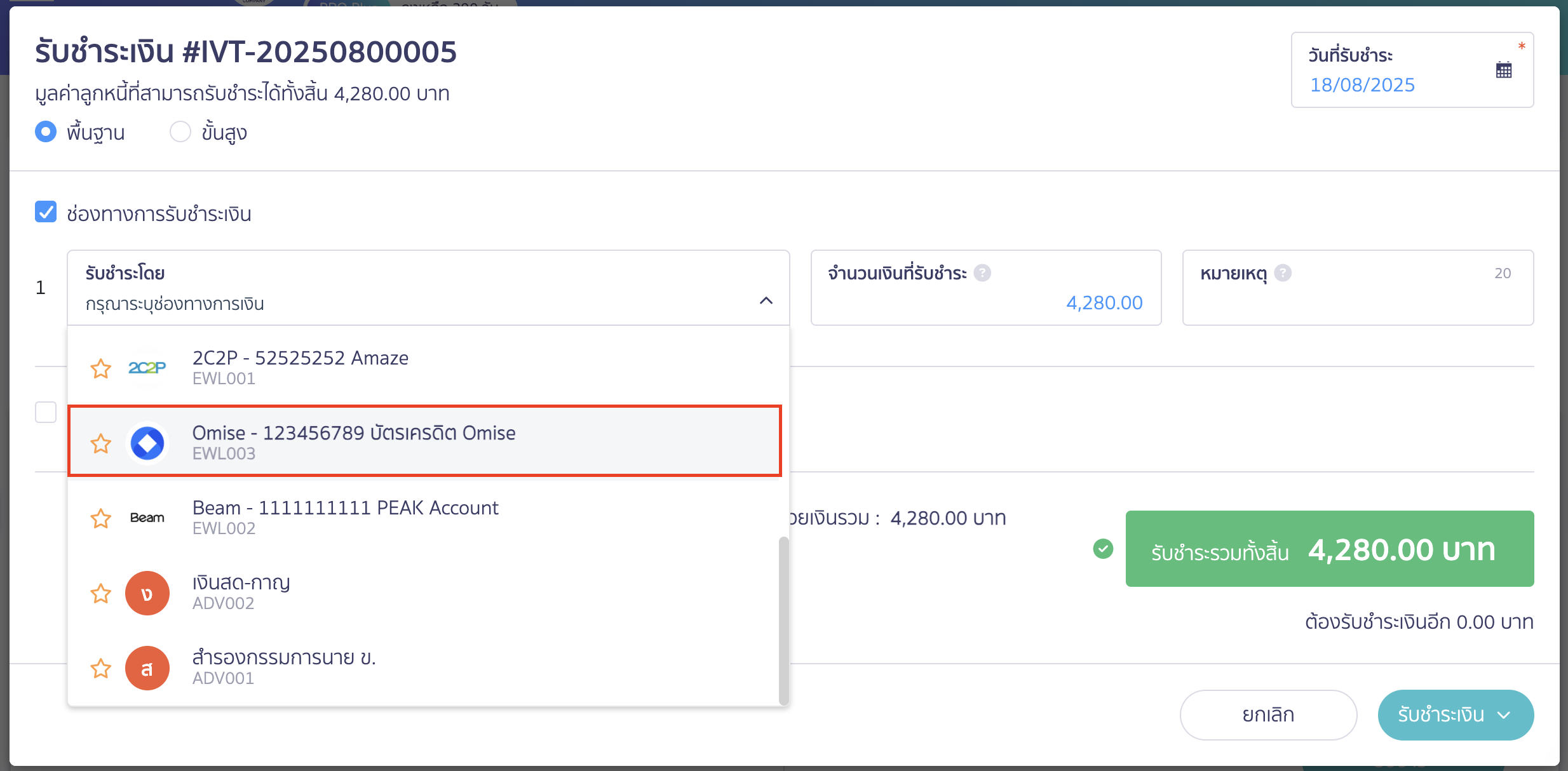Viewport: 1568px width, 771px height.
Task: Click the green รับชำระรวมทั้งสิ้น total banner
Action: click(1330, 549)
